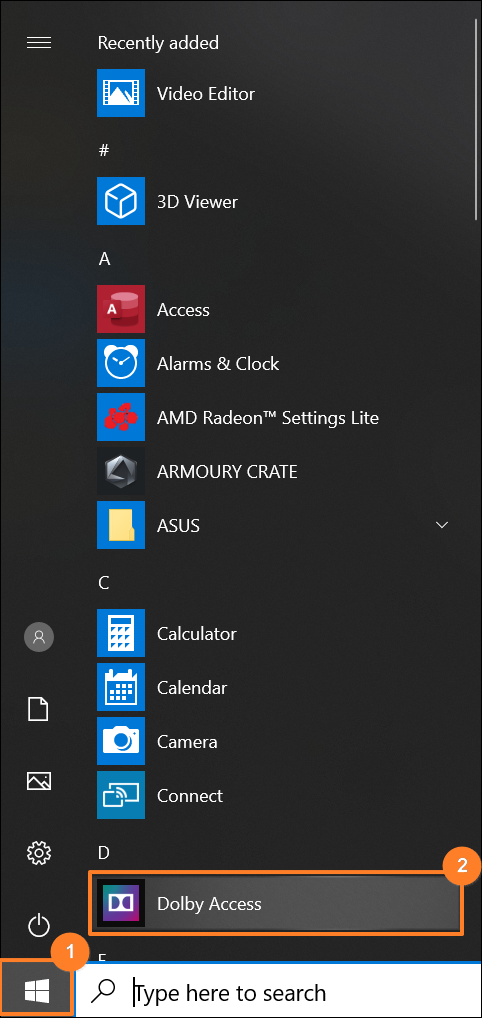The height and width of the screenshot is (1018, 482).
Task: Click the 'Alarms & Clock' label
Action: coord(218,364)
